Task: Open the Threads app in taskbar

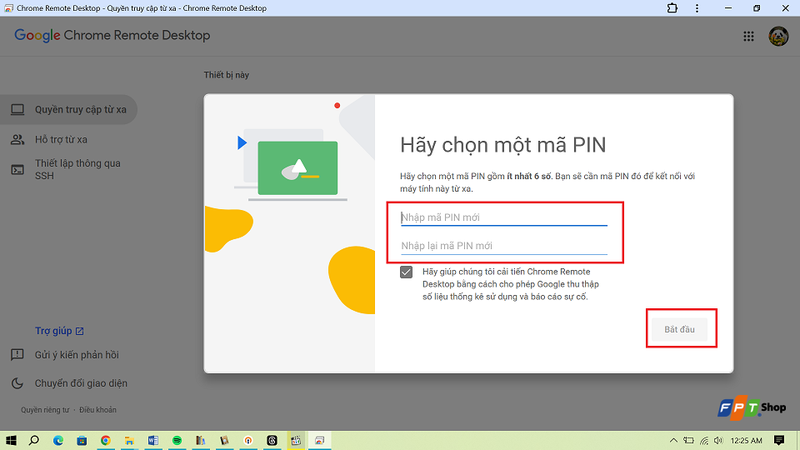Action: 272,440
